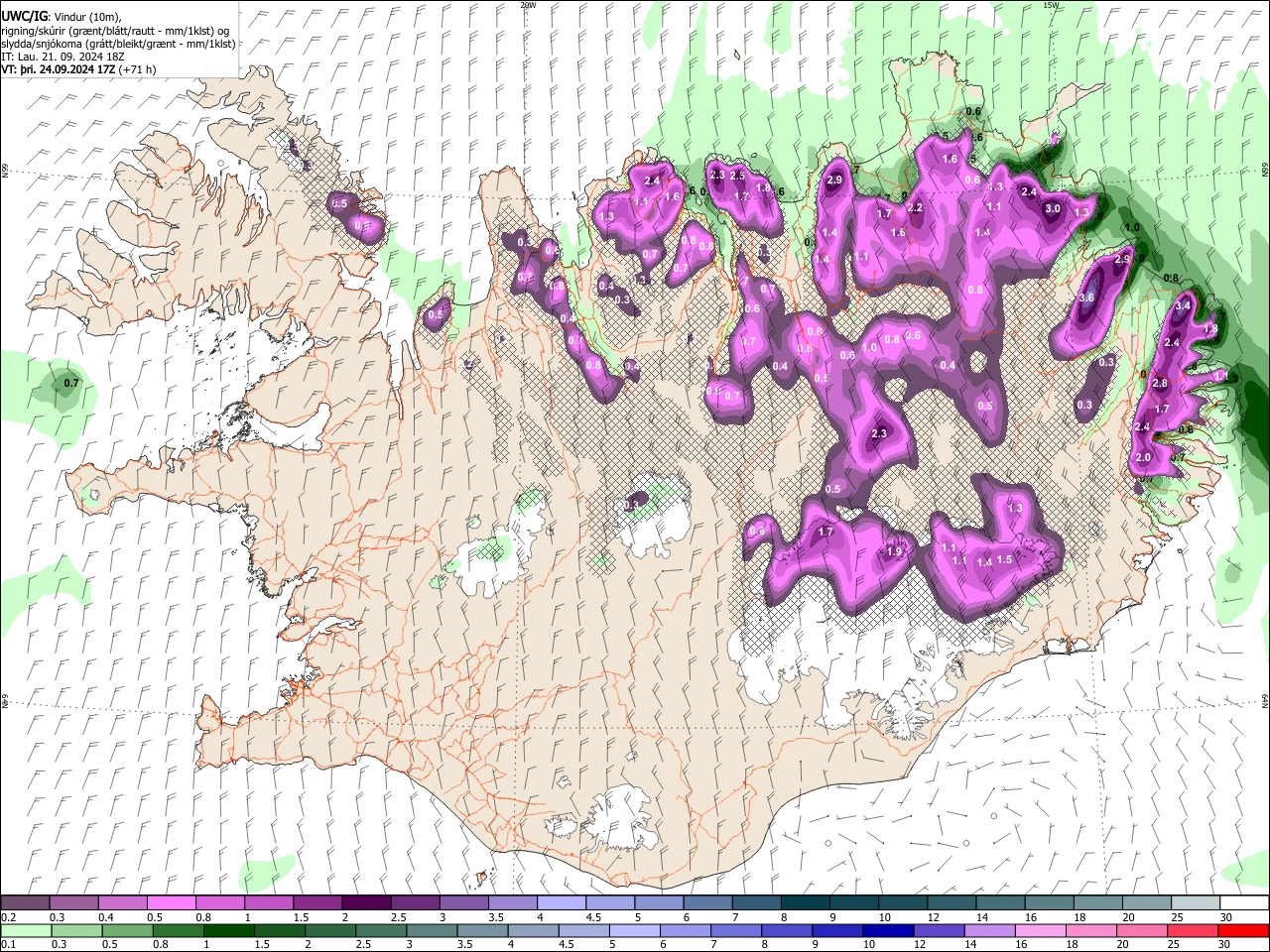Click the 'slydda/snjókoma (grátt/bleikt/grænt' description line
This screenshot has width=1270, height=952.
(119, 44)
